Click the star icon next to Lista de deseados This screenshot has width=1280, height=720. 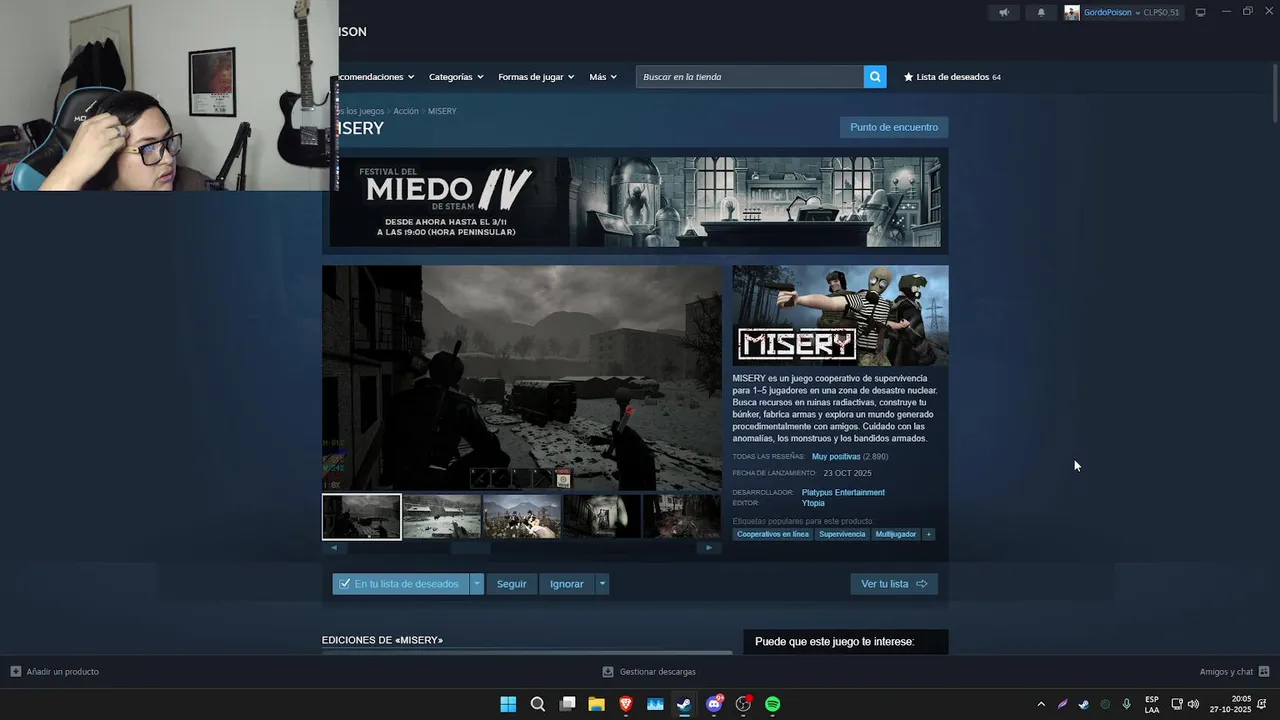[x=909, y=77]
